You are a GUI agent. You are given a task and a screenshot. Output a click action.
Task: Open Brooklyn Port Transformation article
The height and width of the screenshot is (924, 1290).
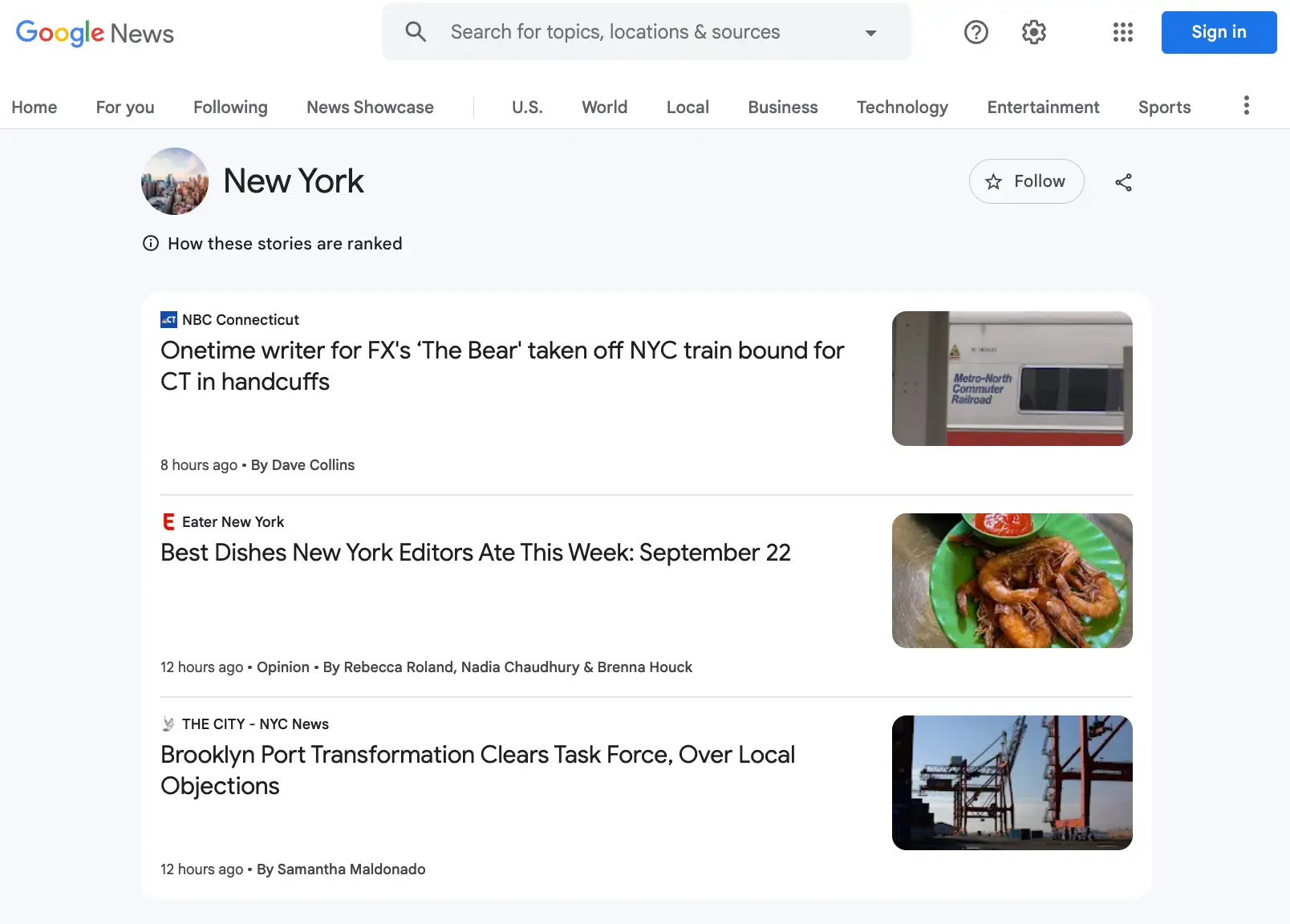click(478, 770)
